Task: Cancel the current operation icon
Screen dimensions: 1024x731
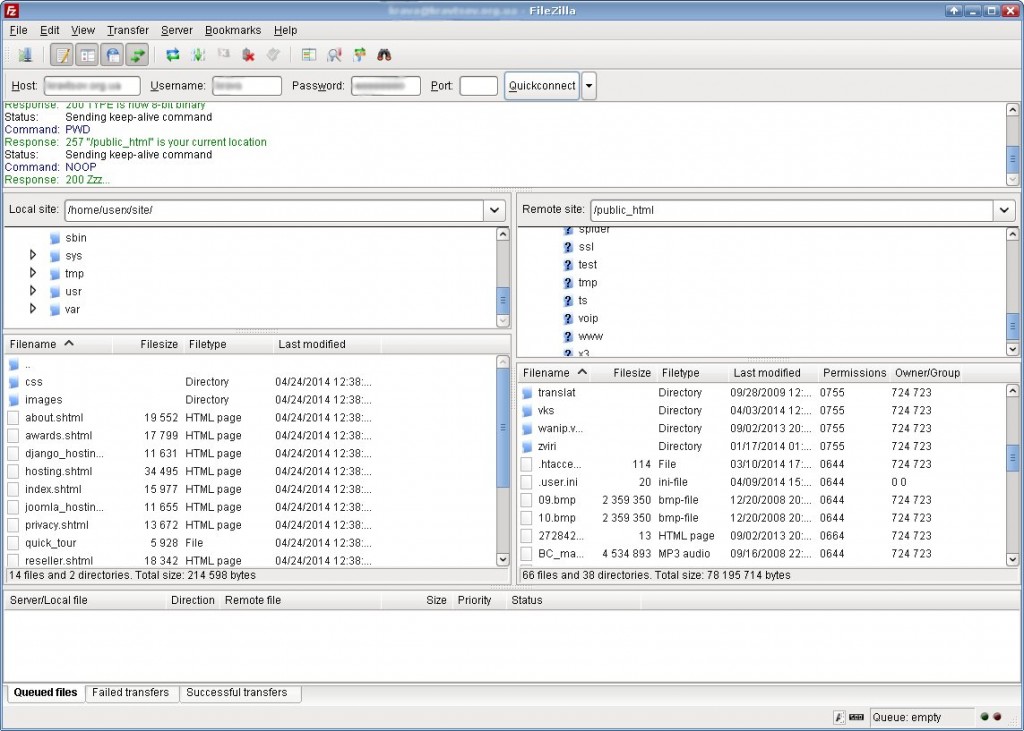Action: pyautogui.click(x=223, y=55)
